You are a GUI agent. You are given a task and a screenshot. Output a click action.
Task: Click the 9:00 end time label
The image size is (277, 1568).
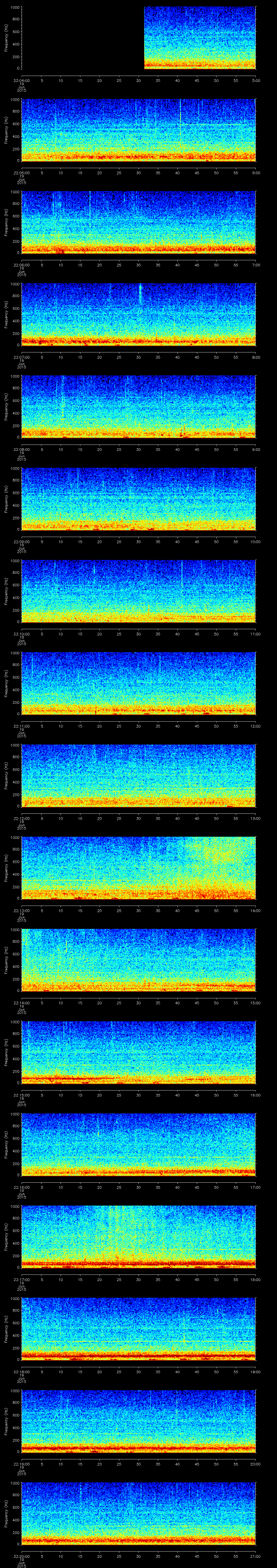click(256, 449)
